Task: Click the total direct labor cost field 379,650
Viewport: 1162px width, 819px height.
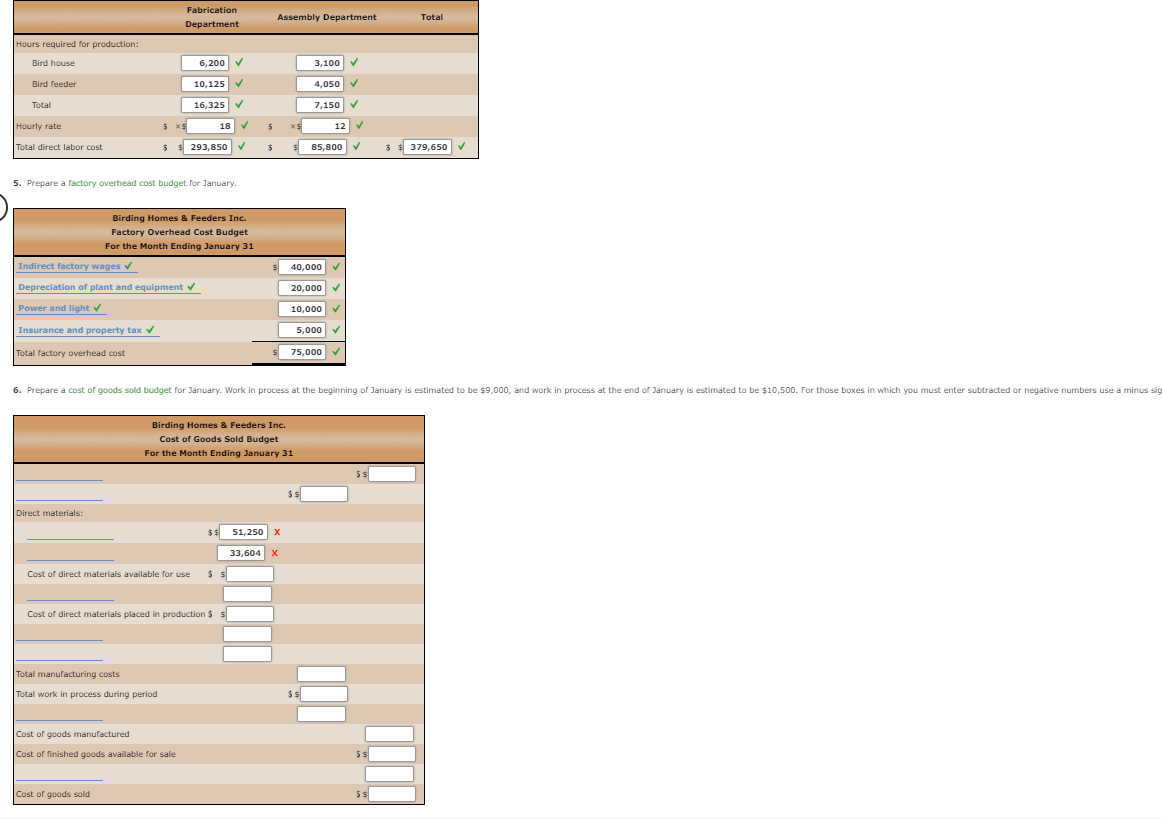Action: coord(428,147)
